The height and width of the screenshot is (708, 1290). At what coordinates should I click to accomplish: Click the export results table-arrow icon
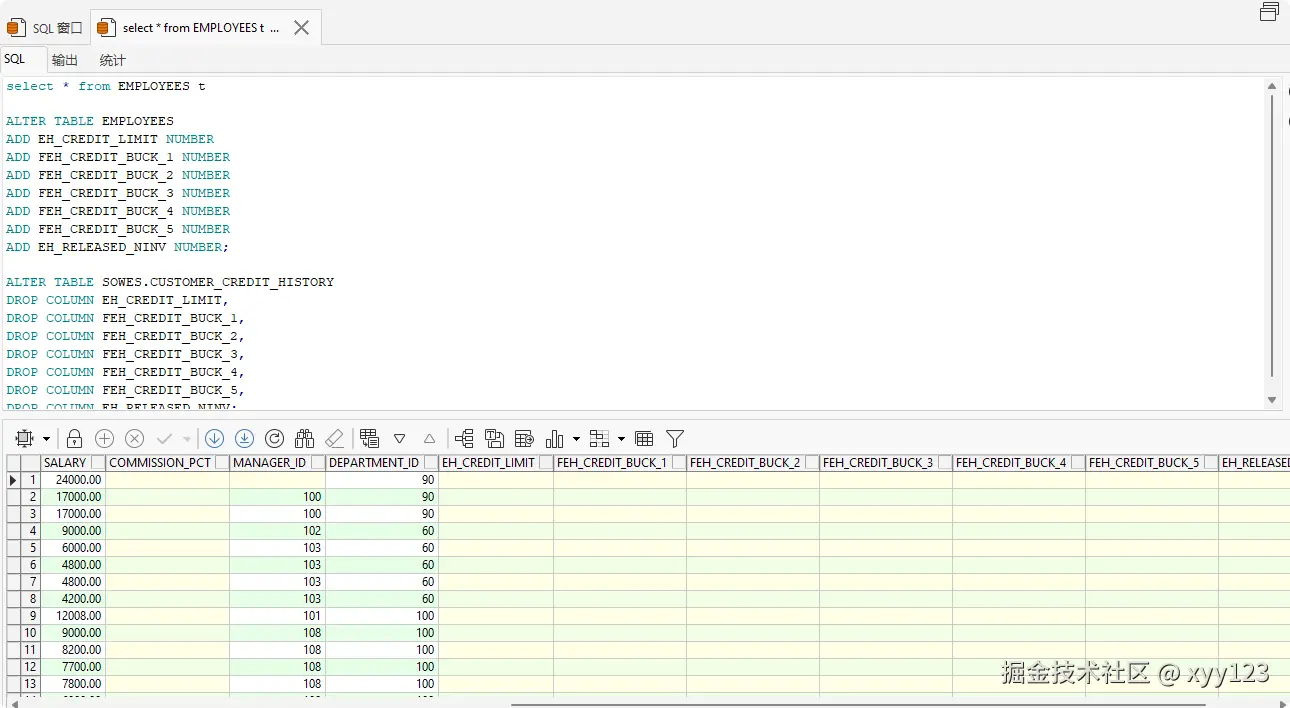[x=524, y=438]
